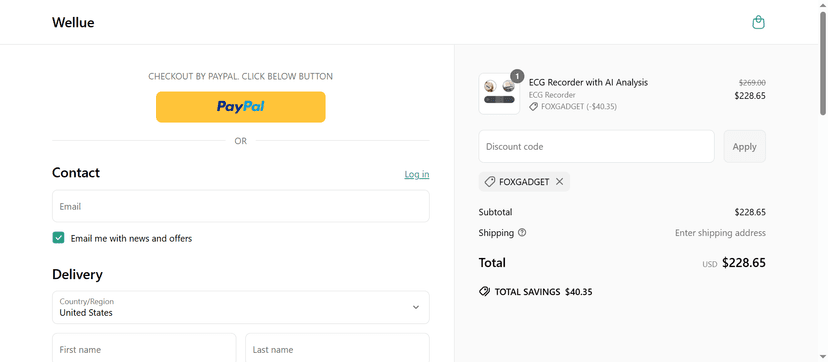Focus the Email input field
The image size is (828, 362).
[241, 206]
